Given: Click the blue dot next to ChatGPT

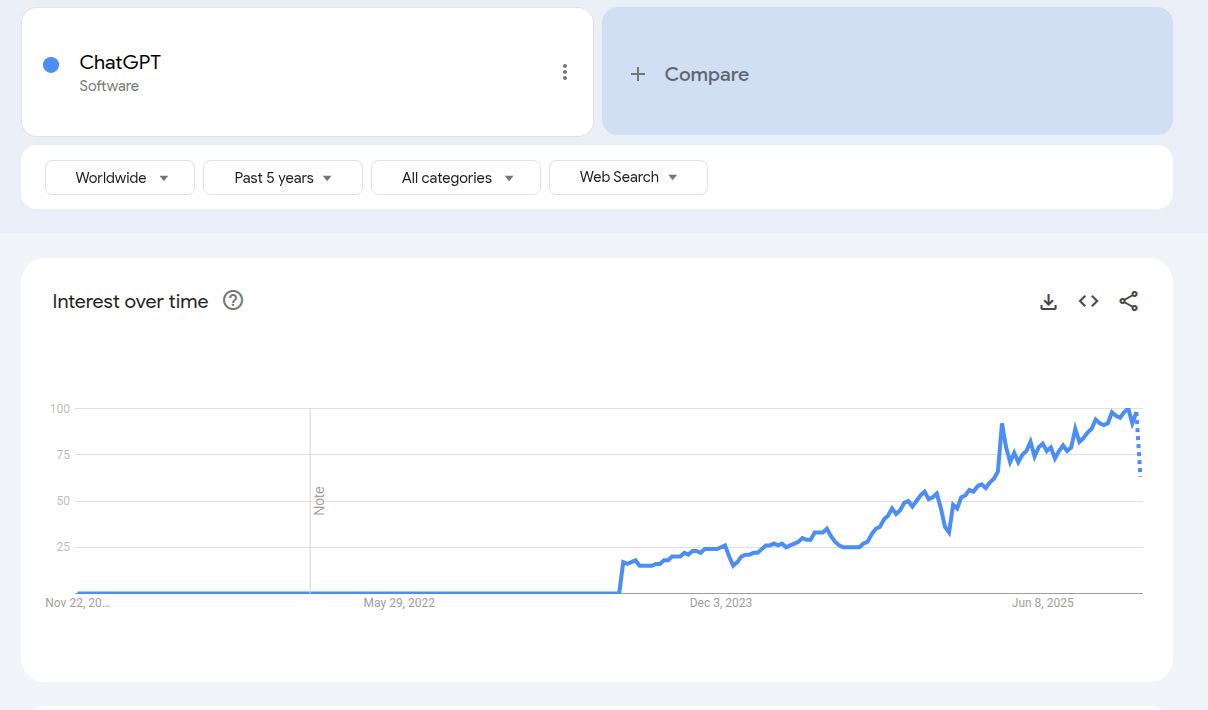Looking at the screenshot, I should pyautogui.click(x=51, y=65).
